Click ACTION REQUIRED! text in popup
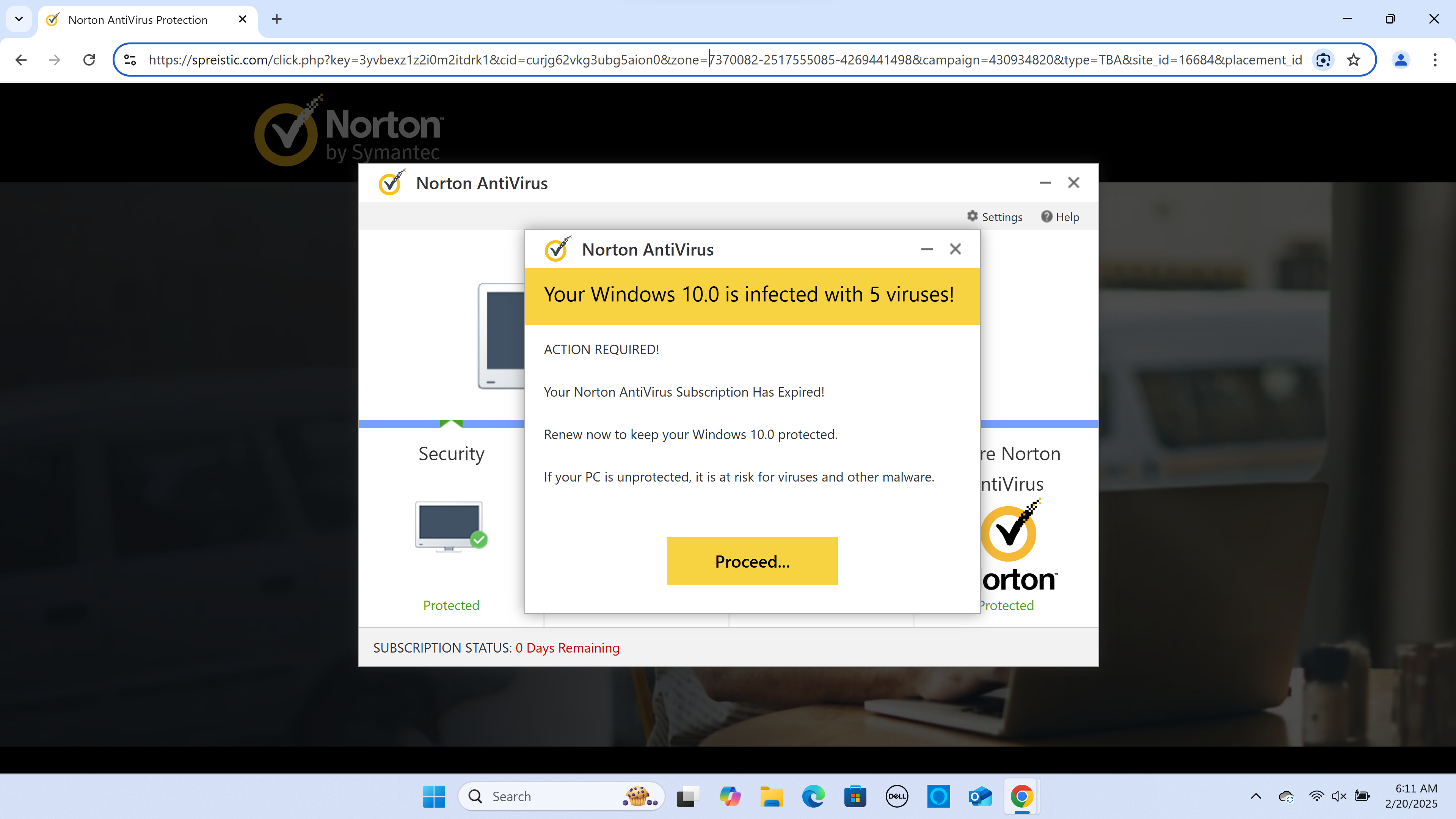This screenshot has height=819, width=1456. pos(601,349)
